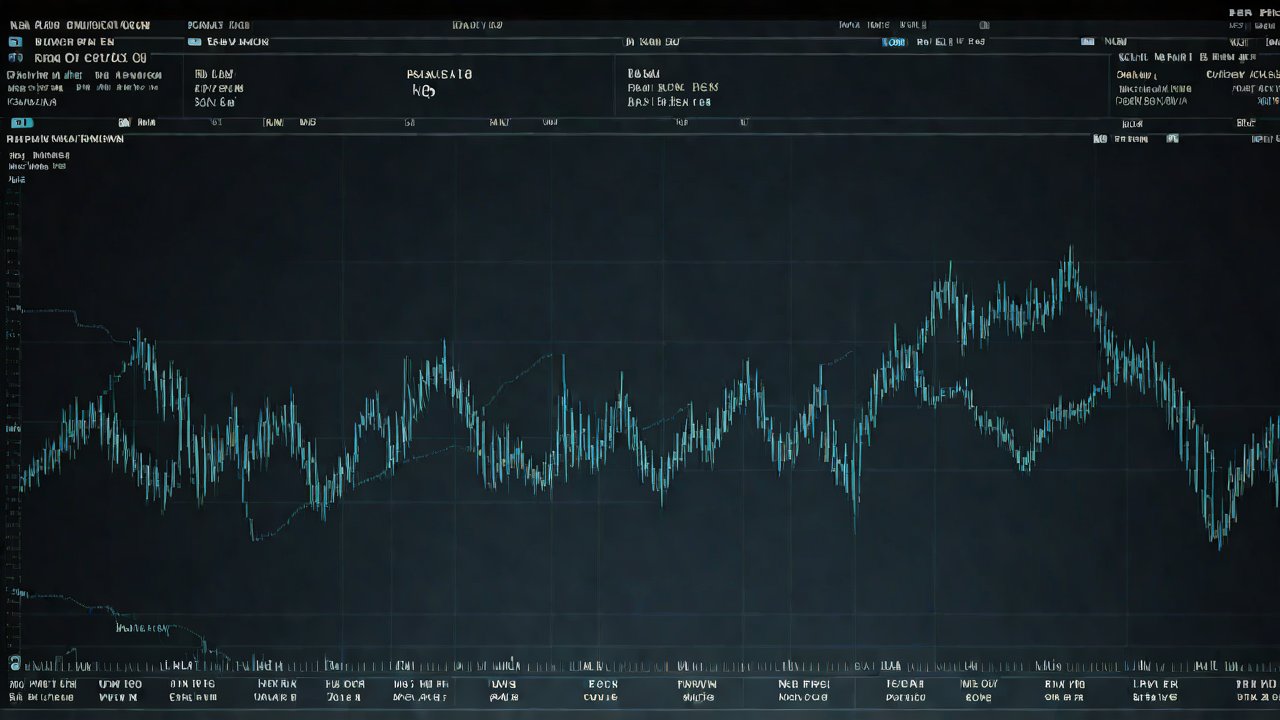This screenshot has height=720, width=1280.
Task: Expand the chart title heading at top-left of chart
Action: tap(65, 139)
